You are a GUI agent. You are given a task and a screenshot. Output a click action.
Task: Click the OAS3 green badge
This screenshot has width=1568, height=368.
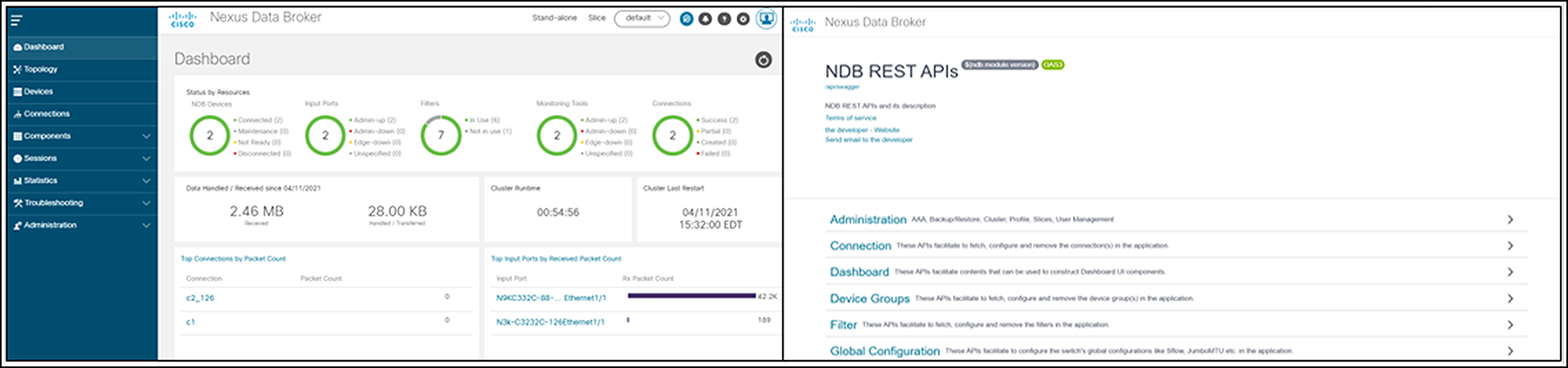point(1053,64)
